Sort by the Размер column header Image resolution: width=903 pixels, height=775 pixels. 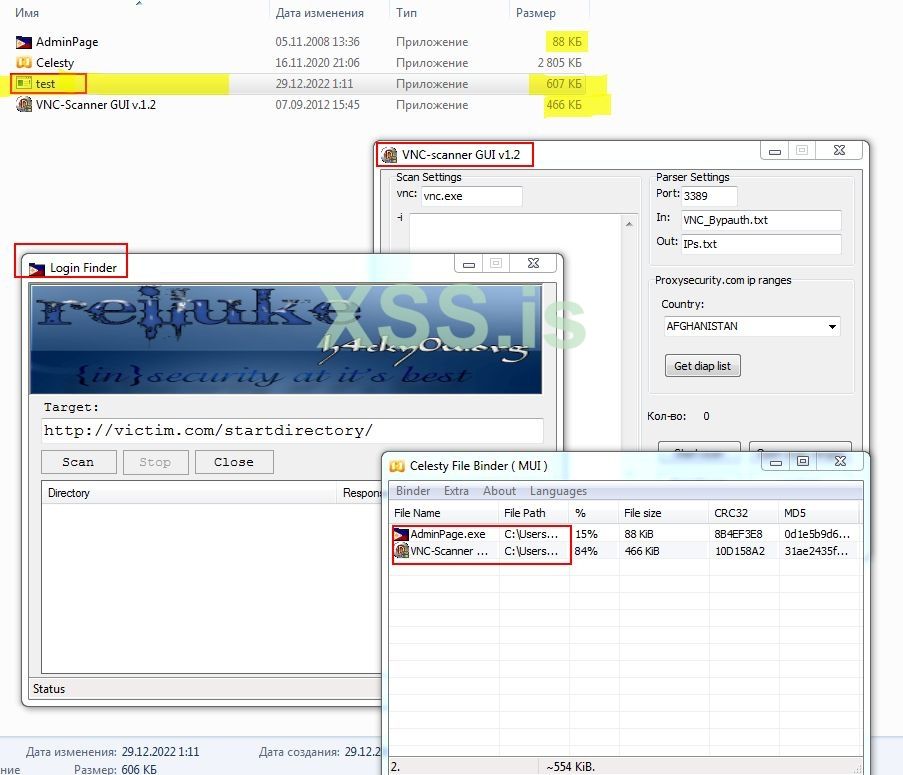click(x=536, y=13)
